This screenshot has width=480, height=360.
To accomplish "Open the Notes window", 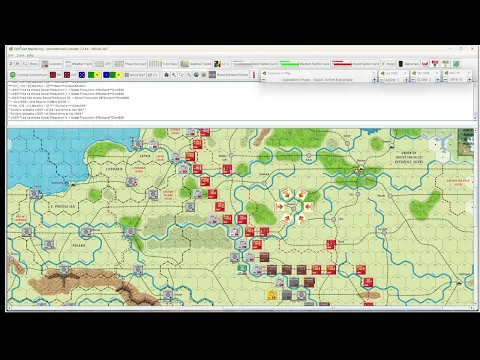I will click(x=388, y=64).
